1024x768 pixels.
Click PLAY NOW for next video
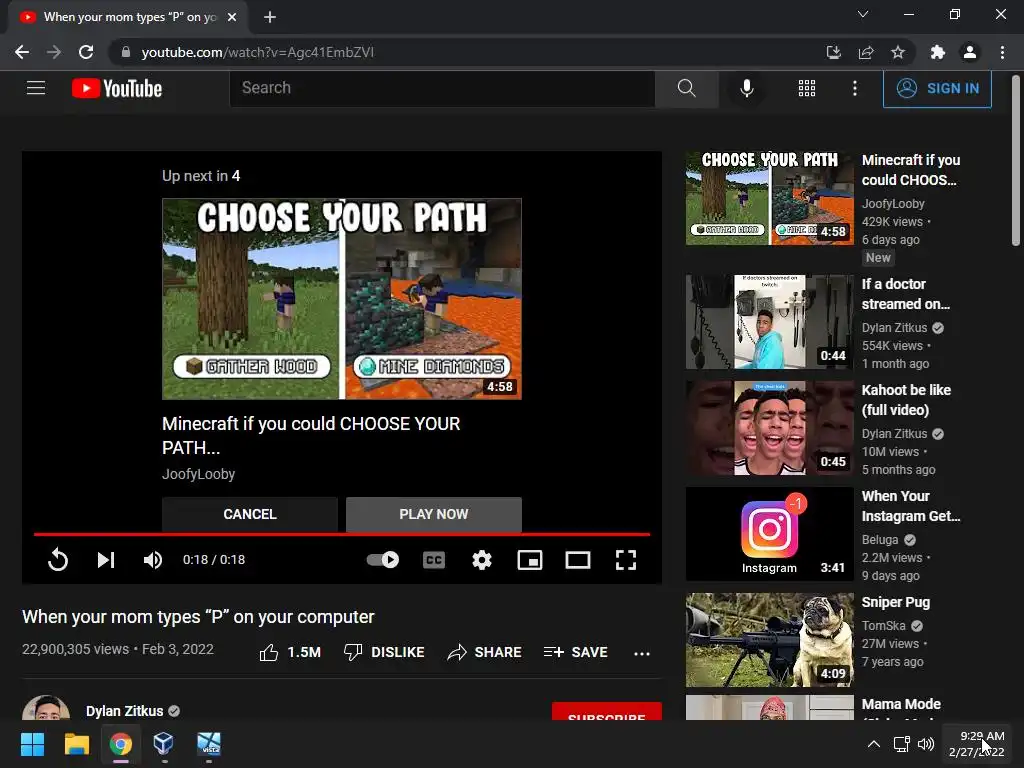click(x=434, y=514)
